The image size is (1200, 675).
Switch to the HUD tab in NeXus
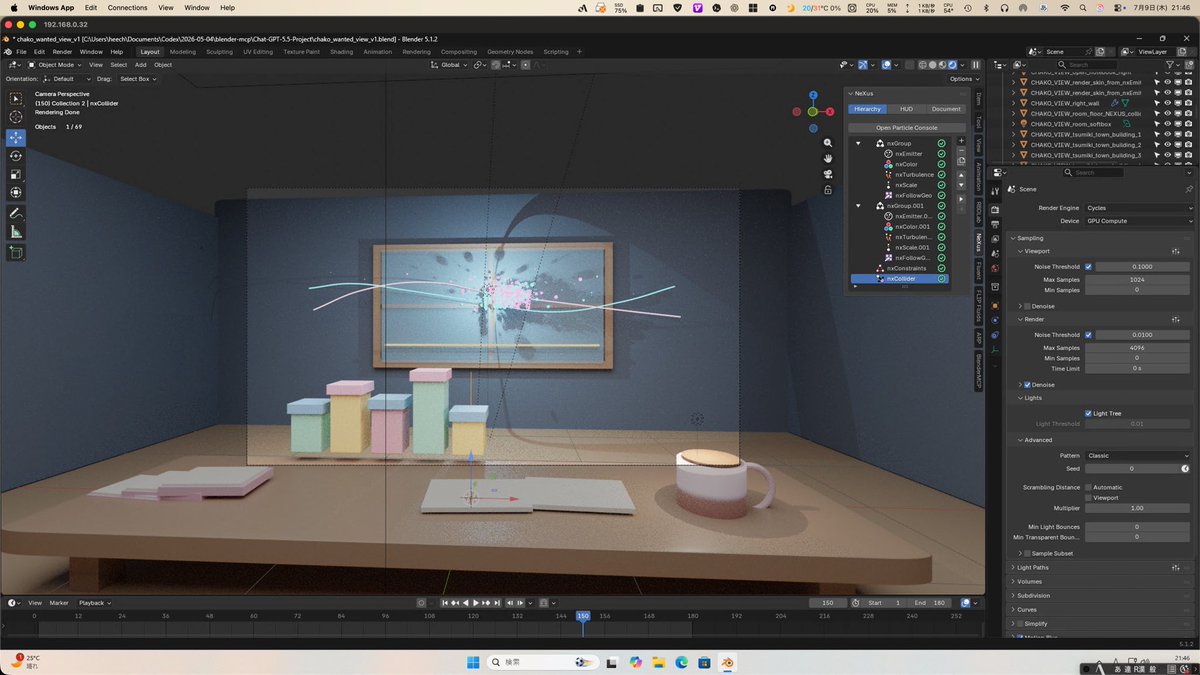coord(906,109)
